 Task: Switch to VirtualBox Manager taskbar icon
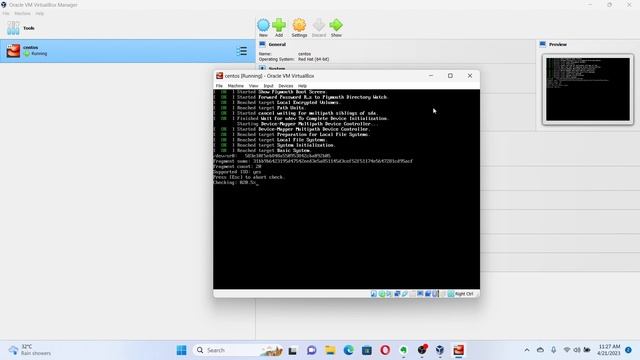440,350
